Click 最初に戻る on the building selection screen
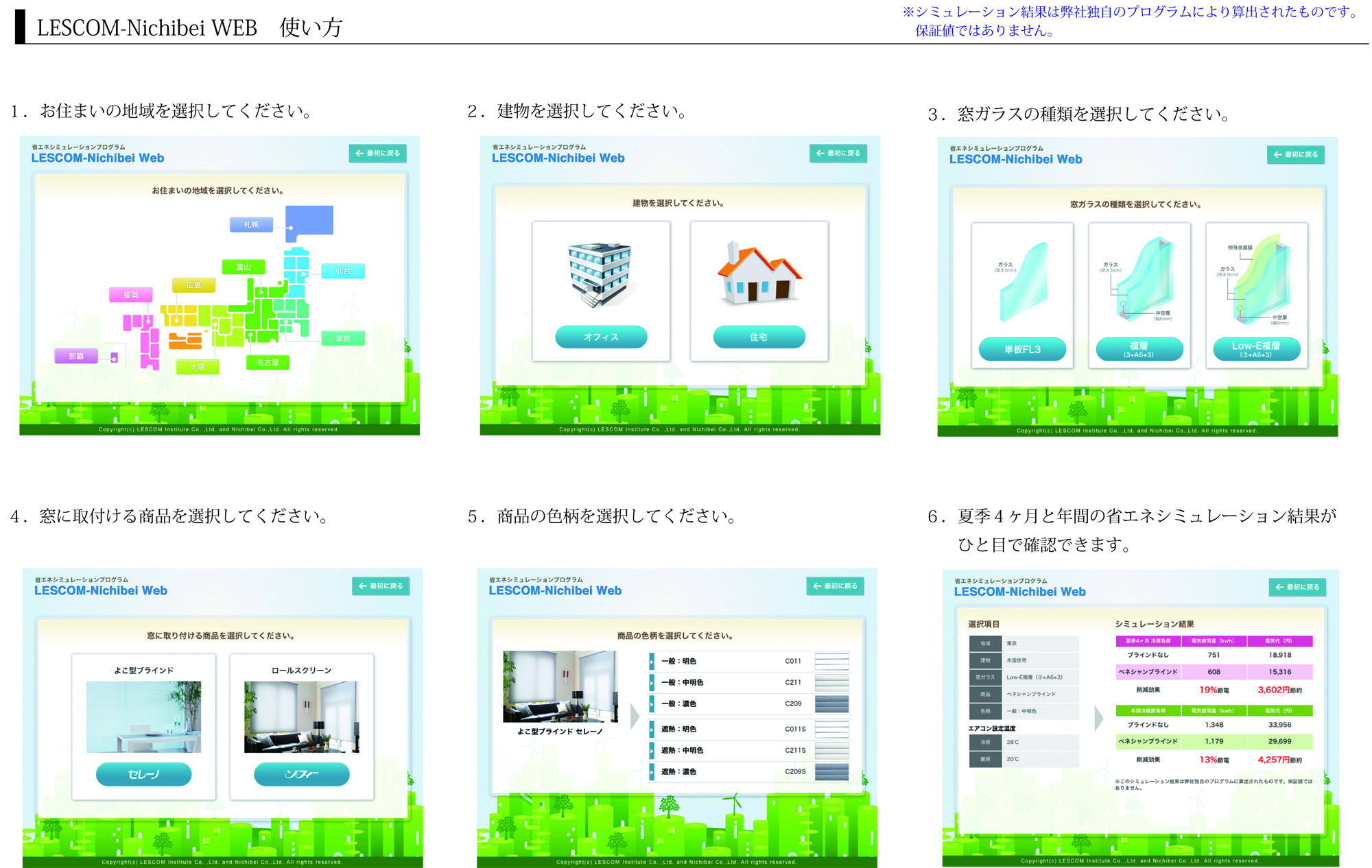 pyautogui.click(x=838, y=154)
